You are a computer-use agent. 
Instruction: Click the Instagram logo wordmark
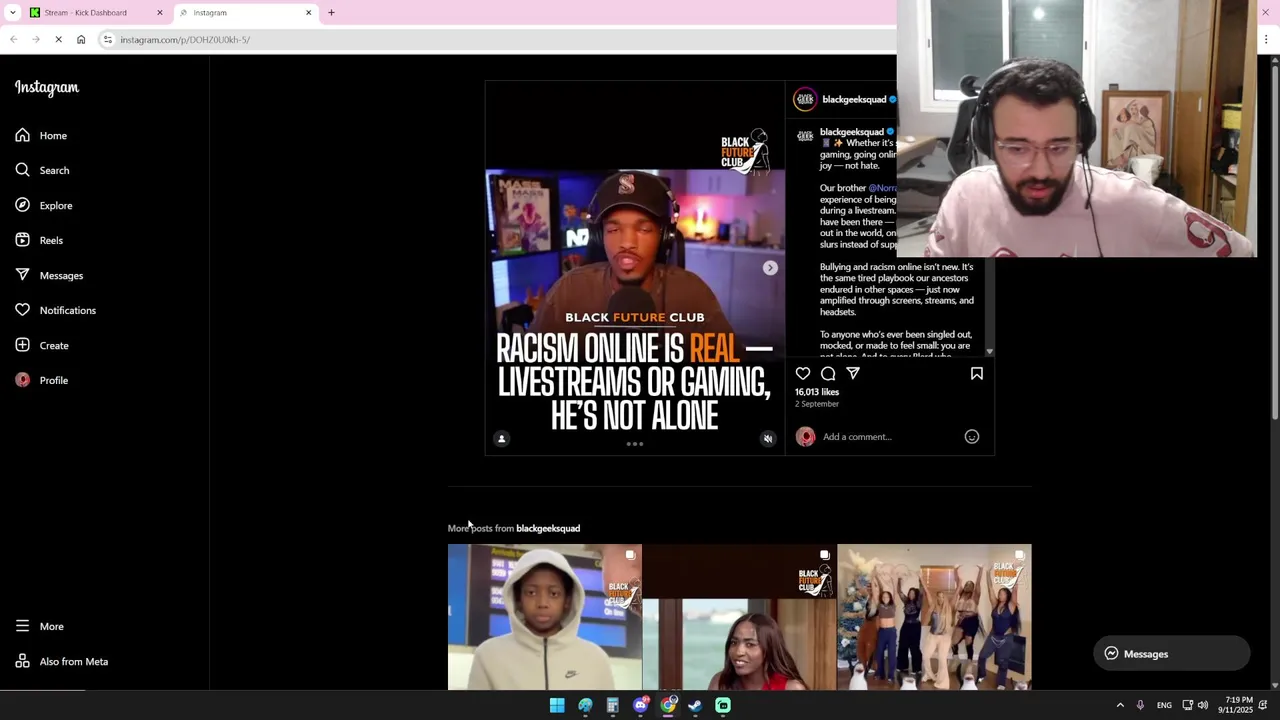tap(47, 88)
